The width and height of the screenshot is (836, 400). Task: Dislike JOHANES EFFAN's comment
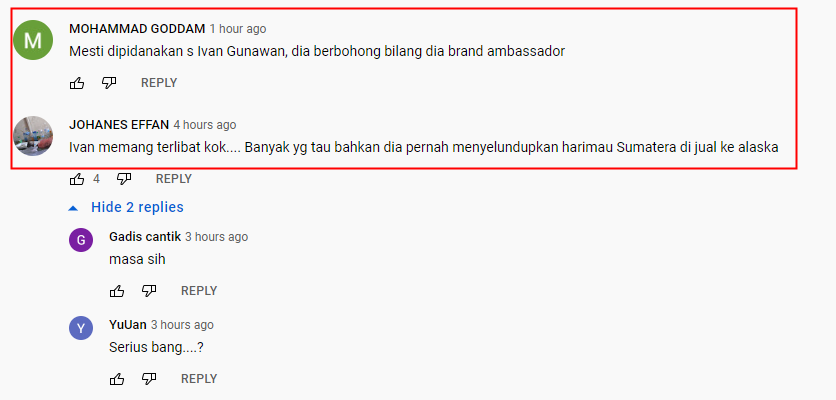pyautogui.click(x=124, y=179)
